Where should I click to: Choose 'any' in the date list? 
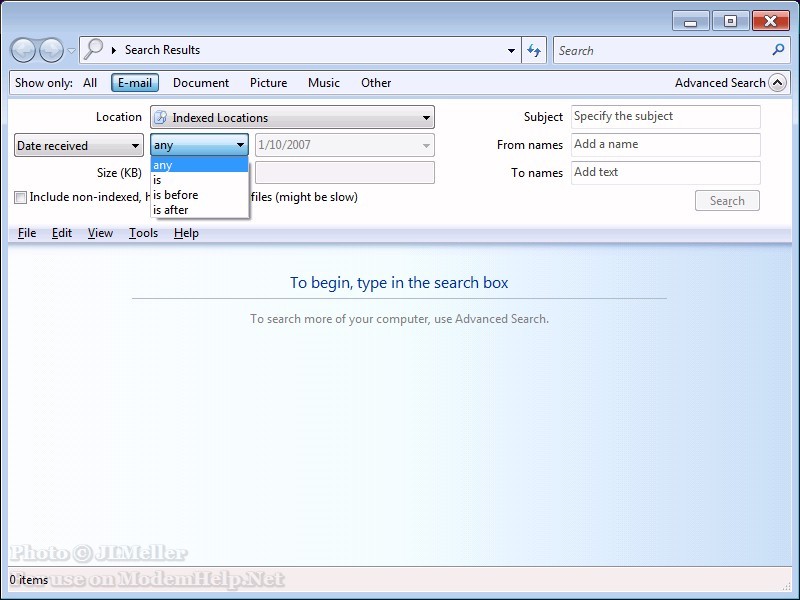pyautogui.click(x=199, y=165)
